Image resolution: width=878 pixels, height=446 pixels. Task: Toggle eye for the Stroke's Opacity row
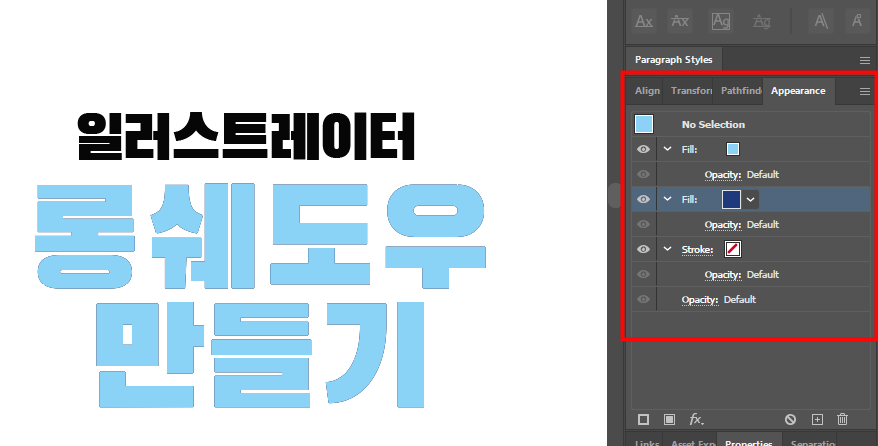(643, 274)
